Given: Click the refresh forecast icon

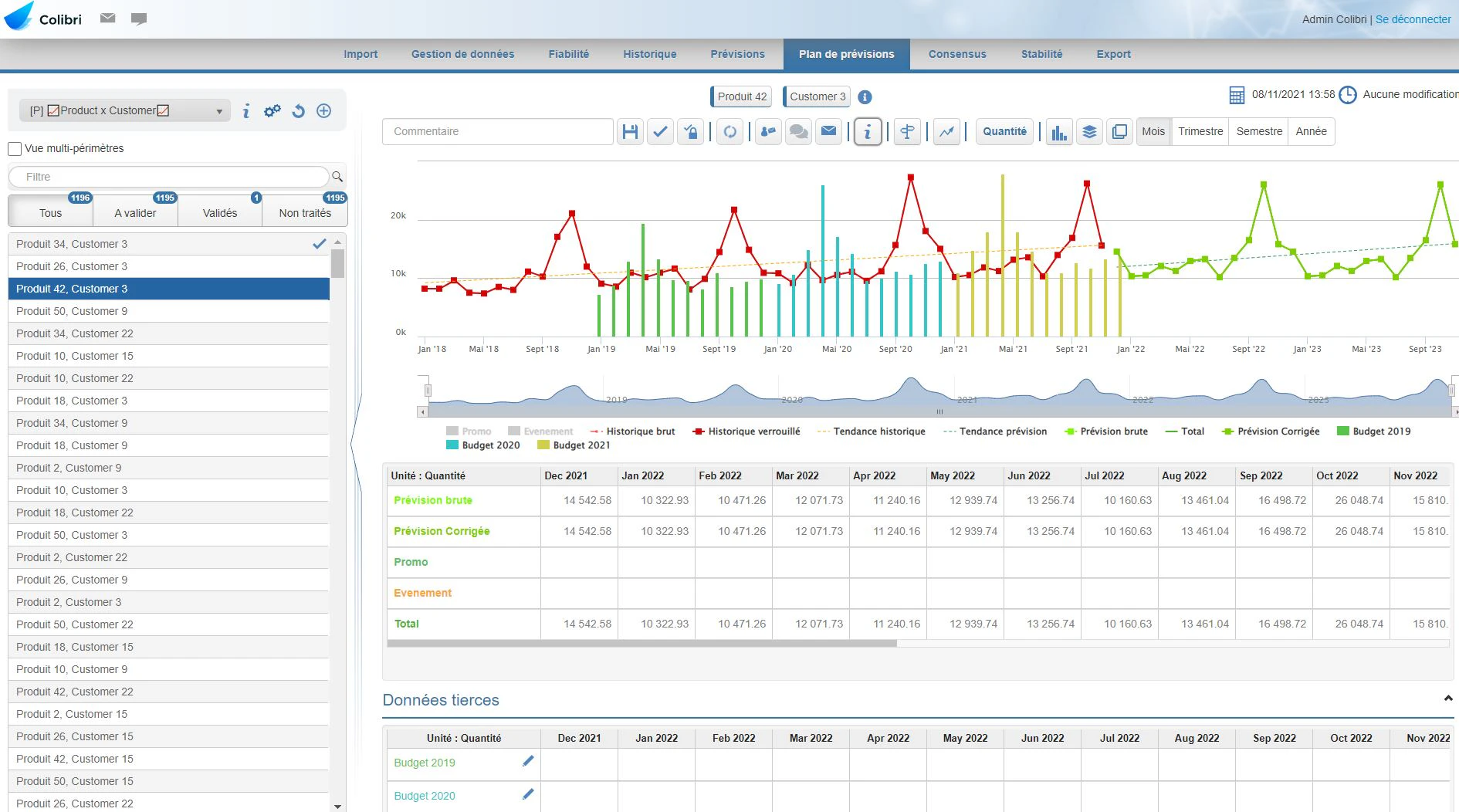Looking at the screenshot, I should (x=729, y=132).
